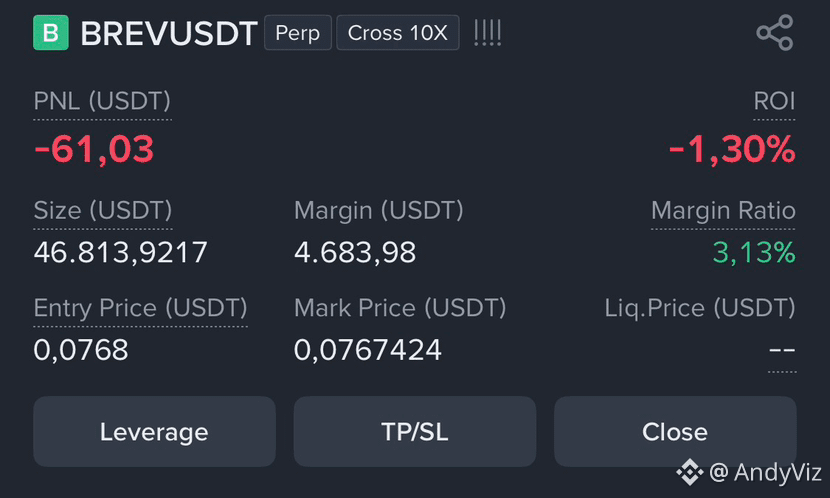Tap the @ AndyViz username watermark
The width and height of the screenshot is (830, 498).
(x=765, y=472)
